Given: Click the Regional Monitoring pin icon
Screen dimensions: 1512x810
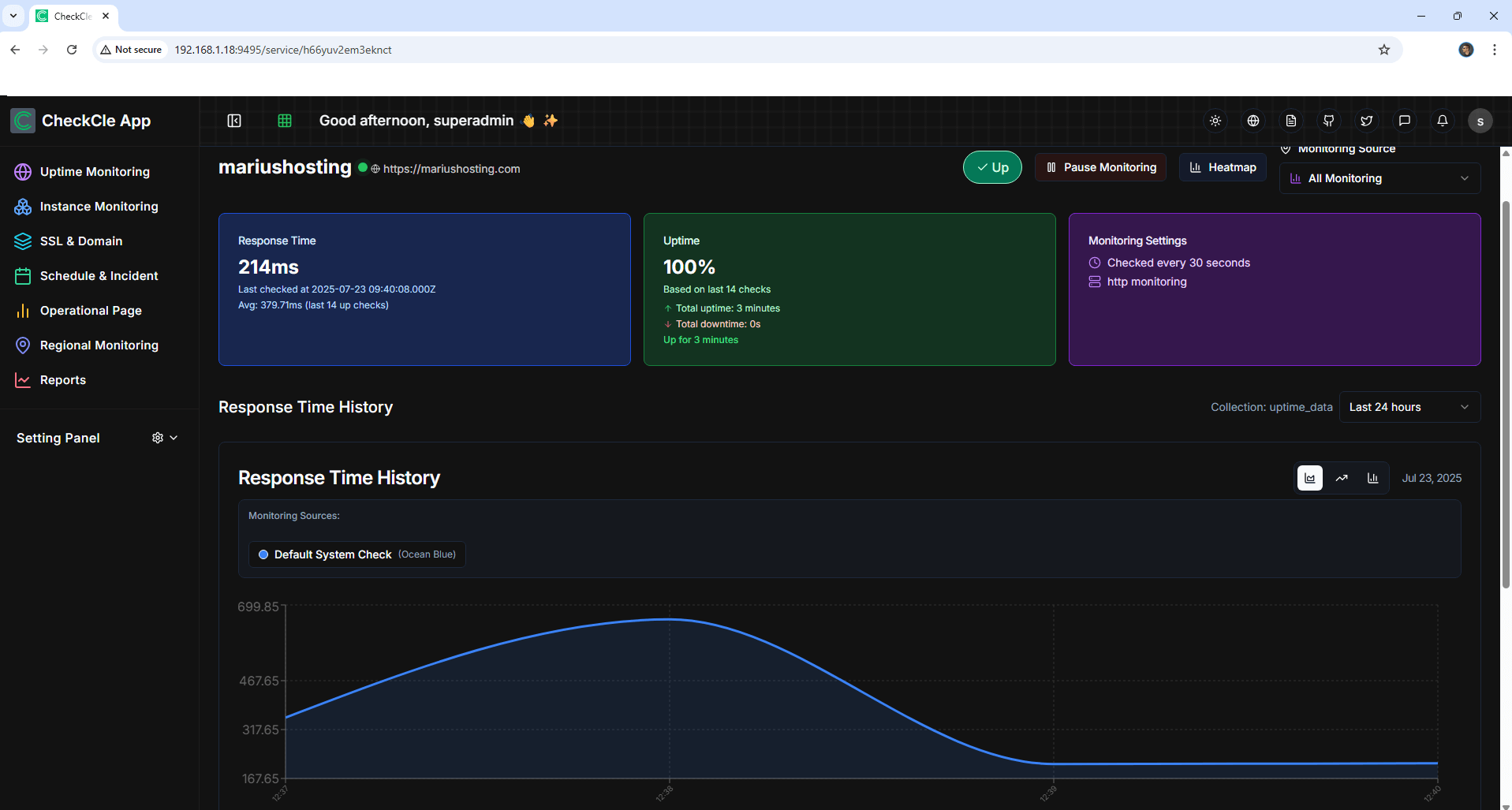Looking at the screenshot, I should point(23,345).
